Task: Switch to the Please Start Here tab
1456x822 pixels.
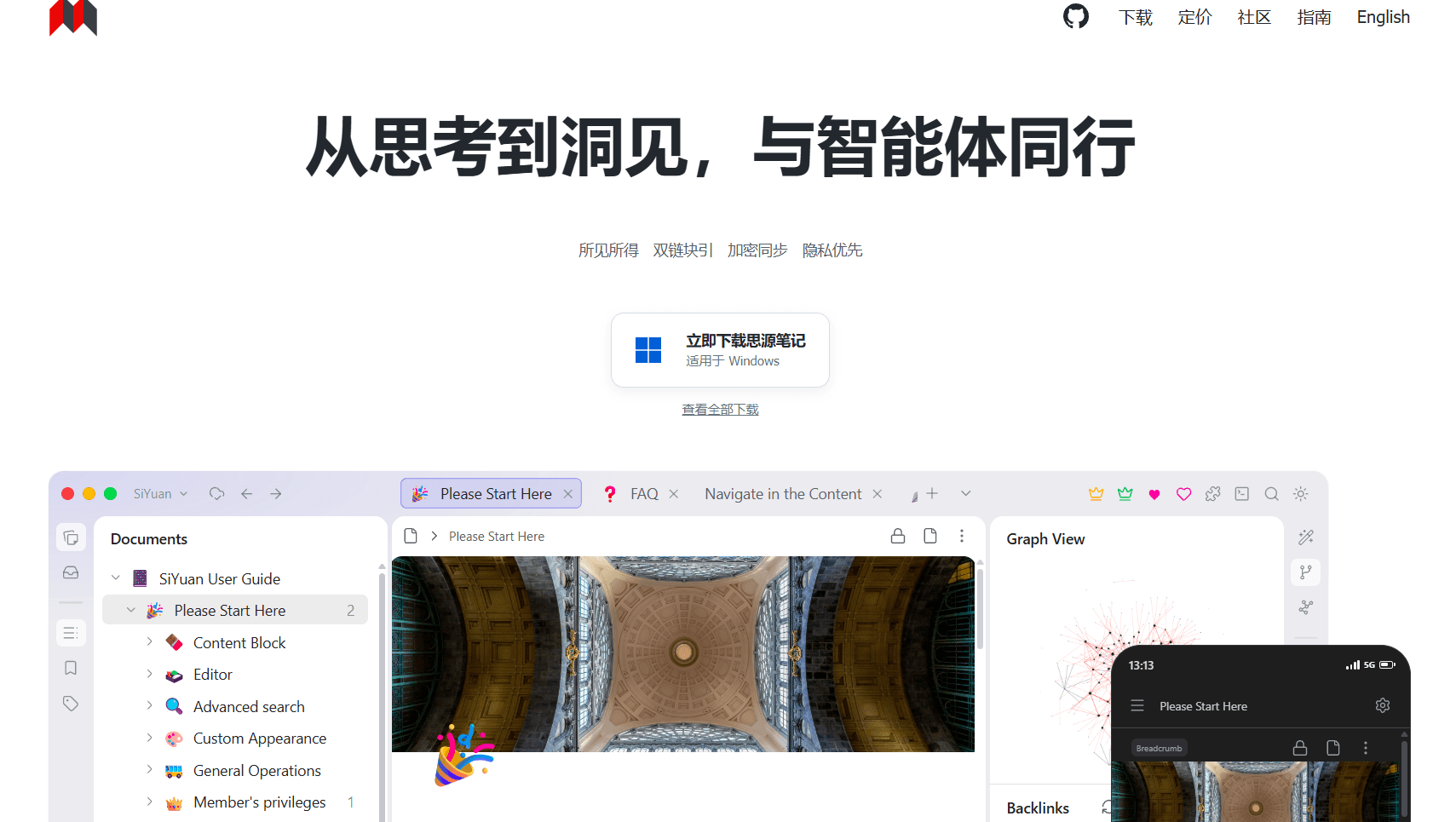Action: point(492,493)
